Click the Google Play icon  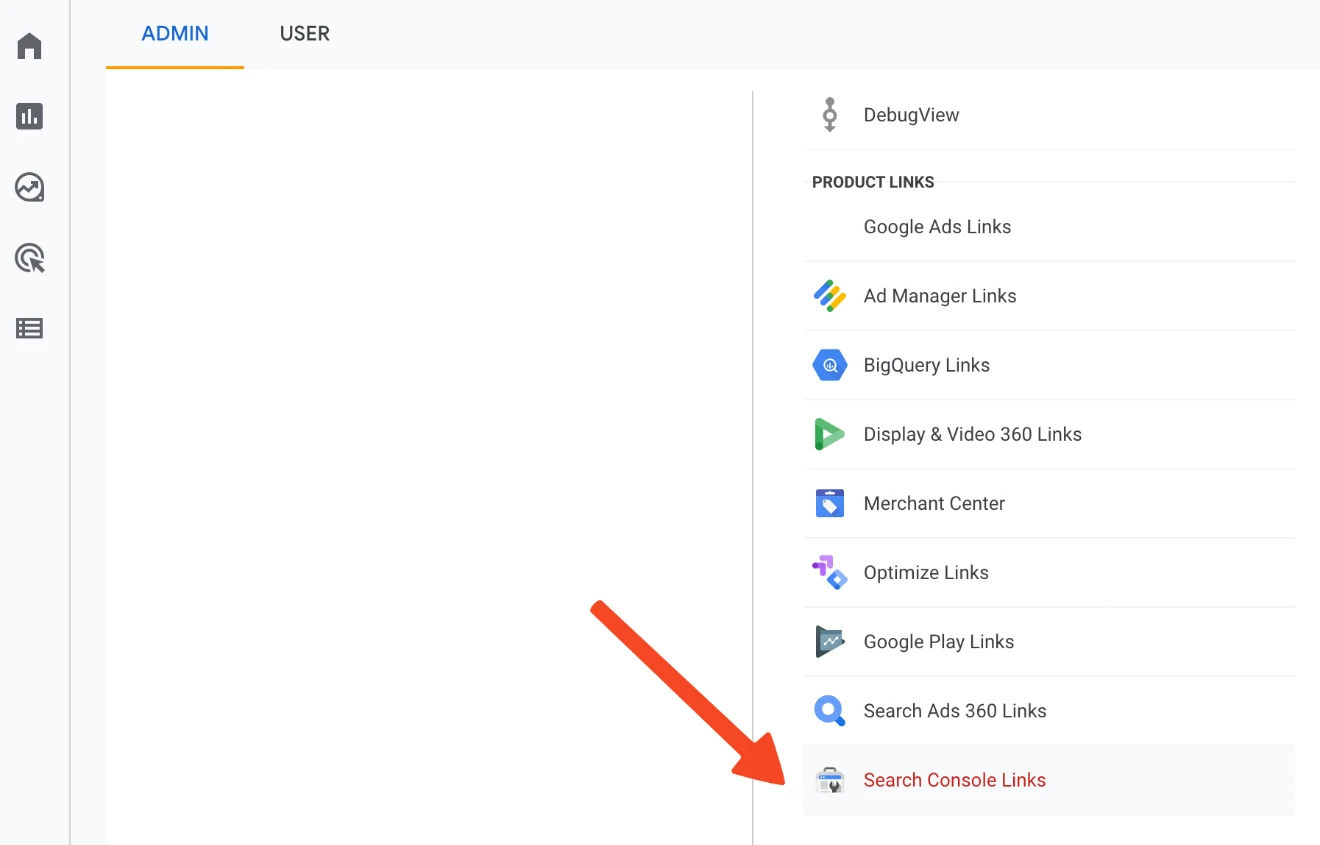tap(830, 641)
